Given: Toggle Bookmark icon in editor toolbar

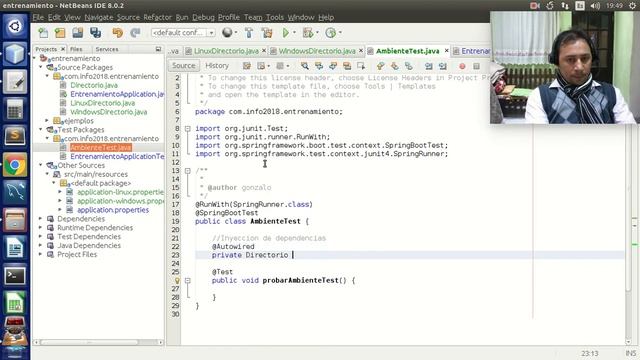Looking at the screenshot, I should (x=408, y=66).
